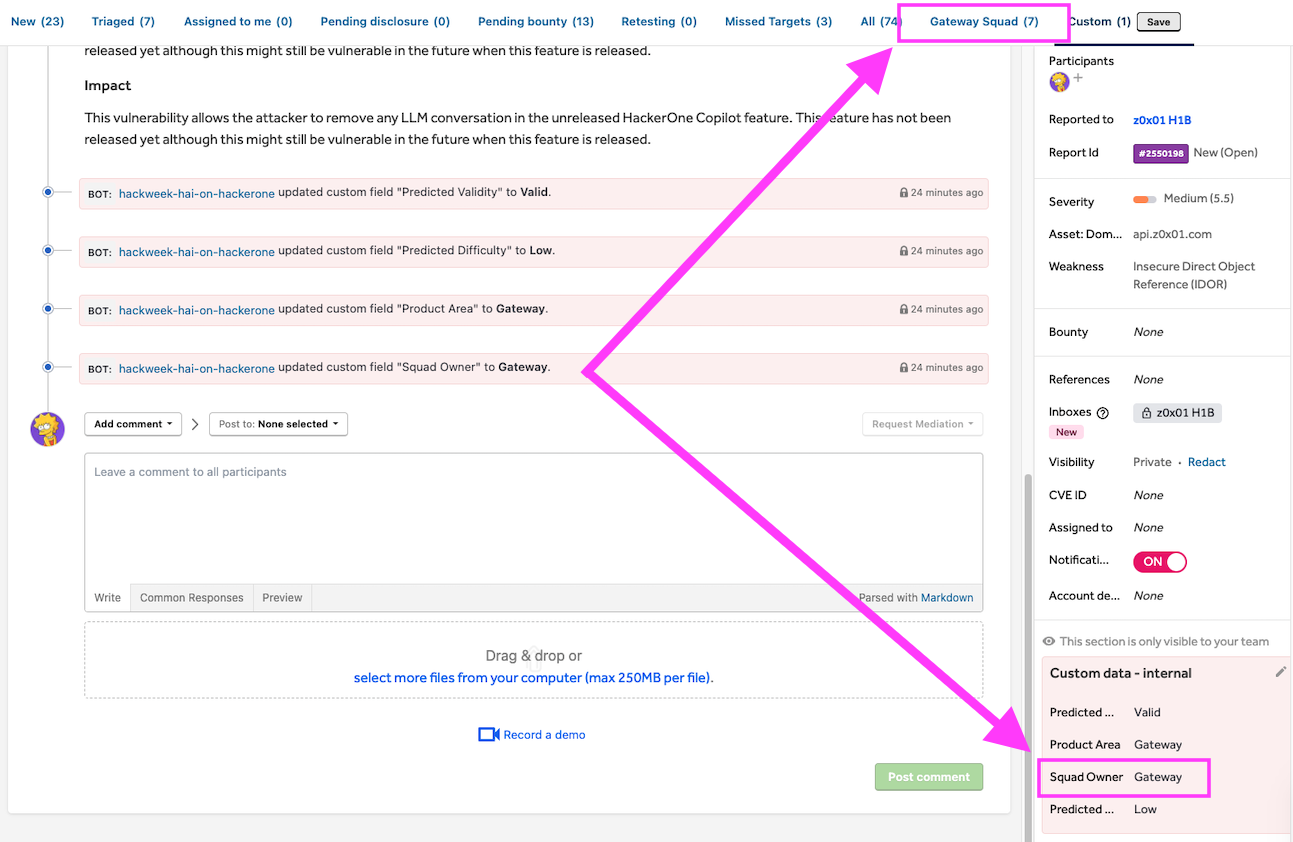Screen dimensions: 1293x842
Task: Open the Post to: None selected dropdown
Action: pos(278,424)
